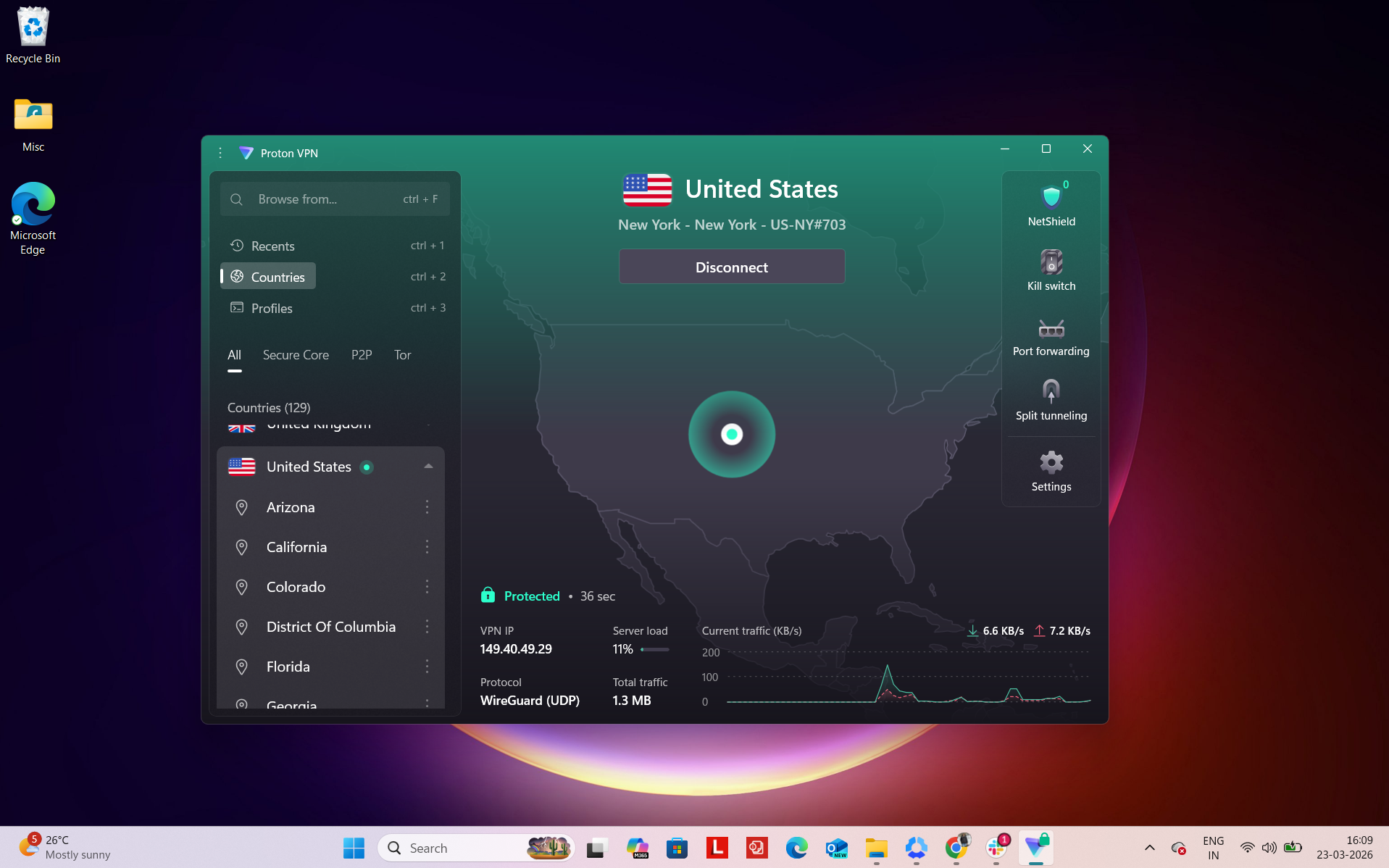1389x868 pixels.
Task: Click the Windows taskbar Search box
Action: (x=476, y=848)
